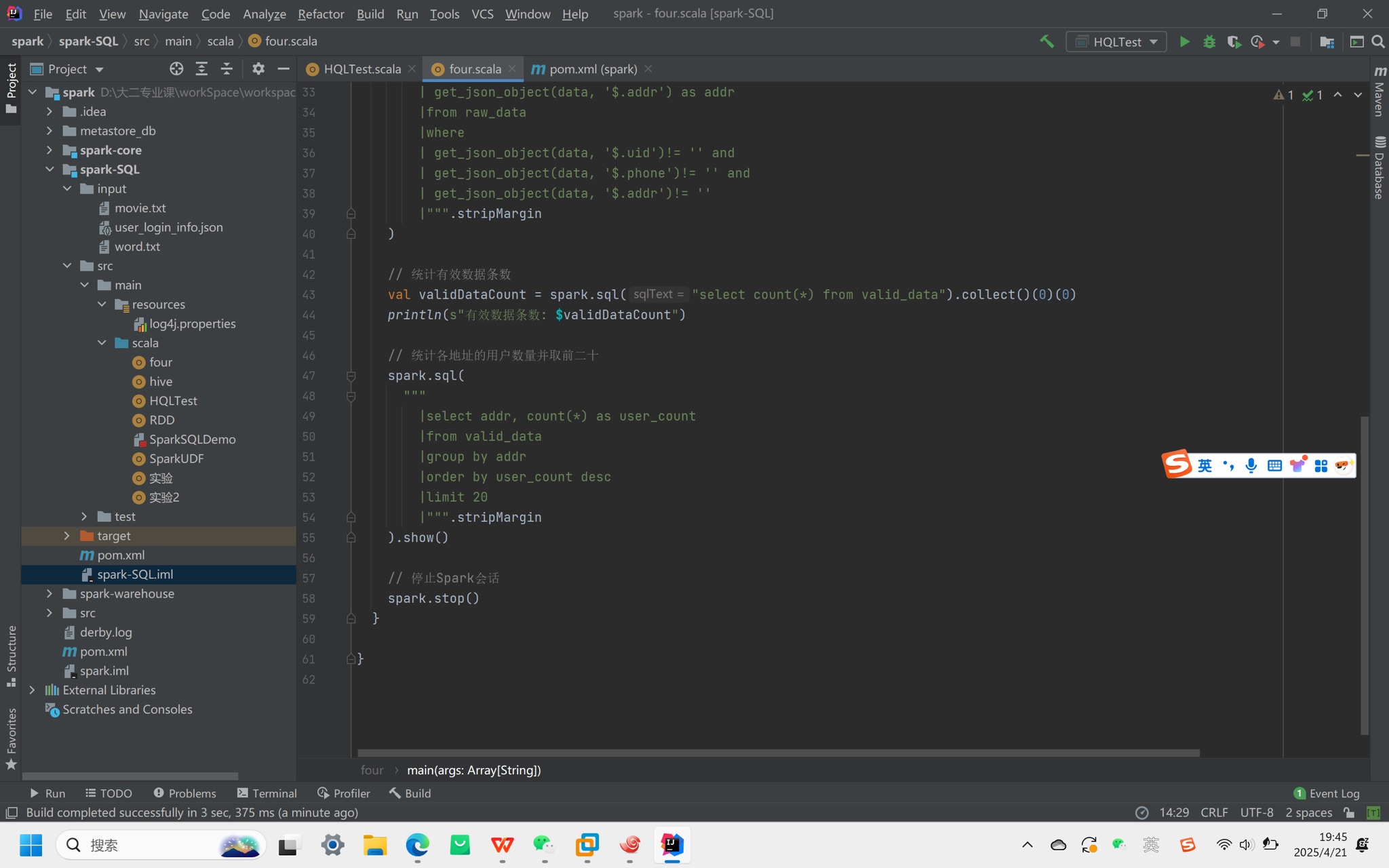This screenshot has height=868, width=1389.
Task: Open Microsoft Edge from the taskbar
Action: click(x=417, y=845)
